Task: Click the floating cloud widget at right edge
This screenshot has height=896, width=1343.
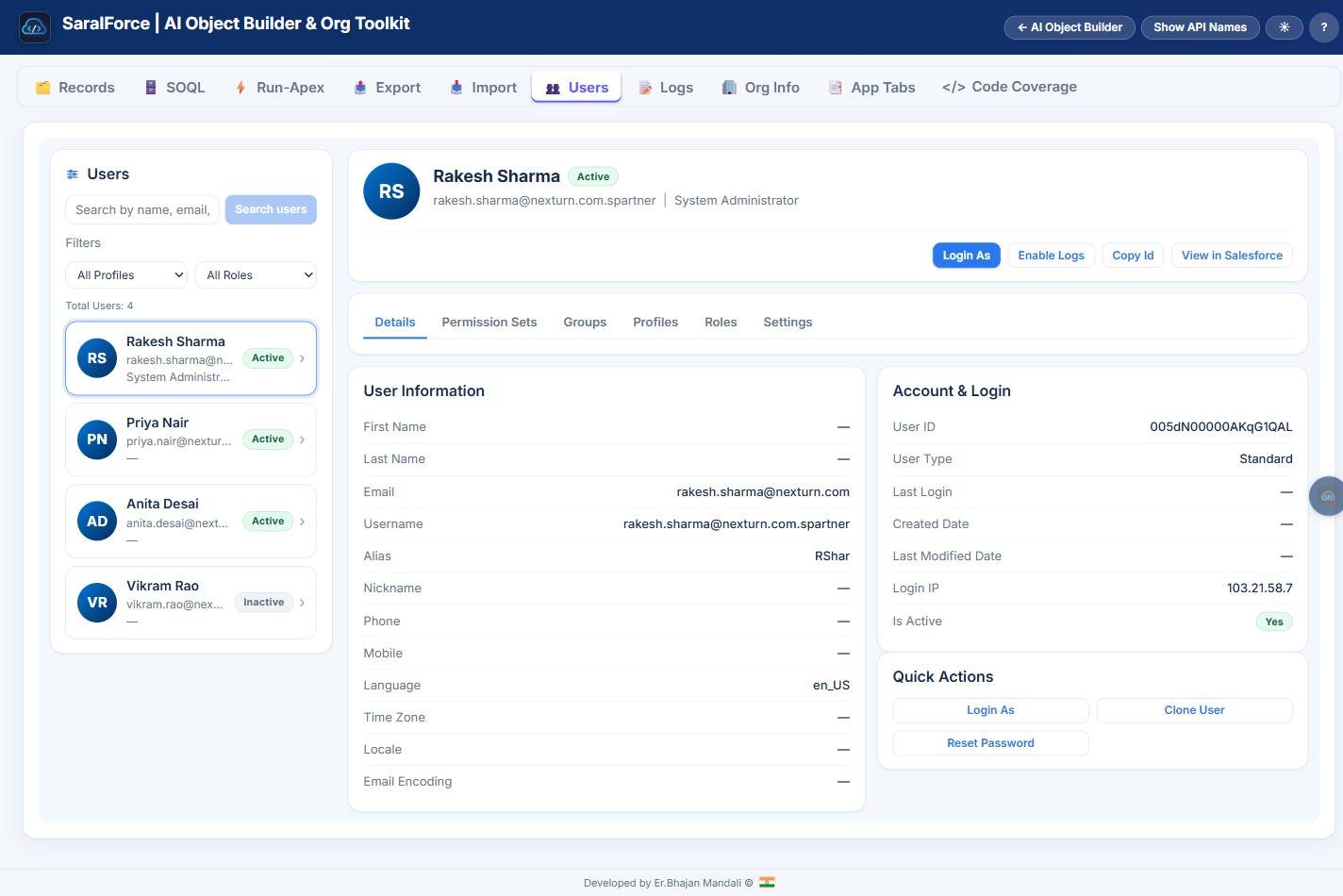Action: tap(1327, 495)
